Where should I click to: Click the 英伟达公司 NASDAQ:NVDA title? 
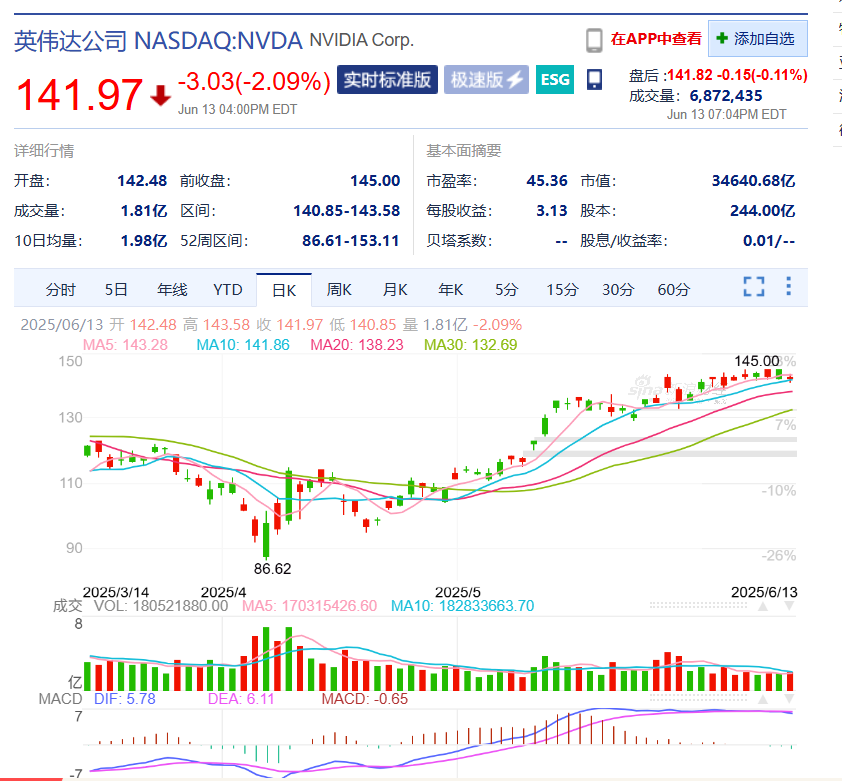tap(158, 41)
